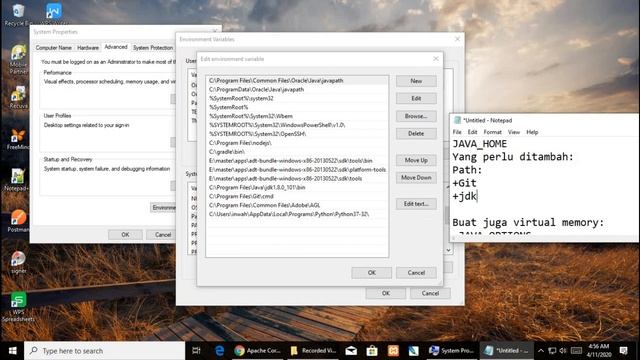Open the Windows Start menu
Image resolution: width=640 pixels, height=360 pixels.
[x=12, y=351]
